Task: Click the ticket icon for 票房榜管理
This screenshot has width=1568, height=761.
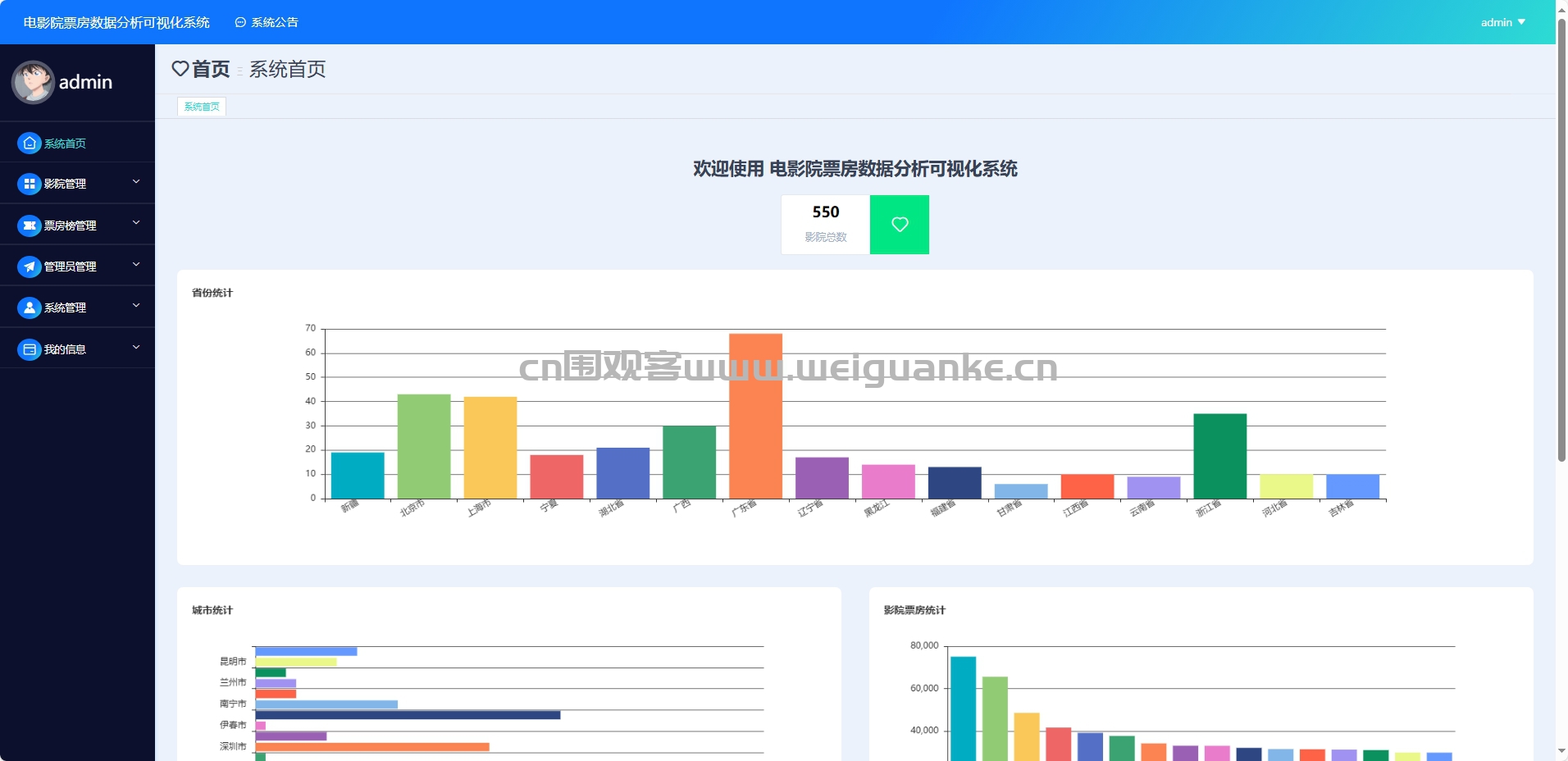Action: (x=30, y=226)
